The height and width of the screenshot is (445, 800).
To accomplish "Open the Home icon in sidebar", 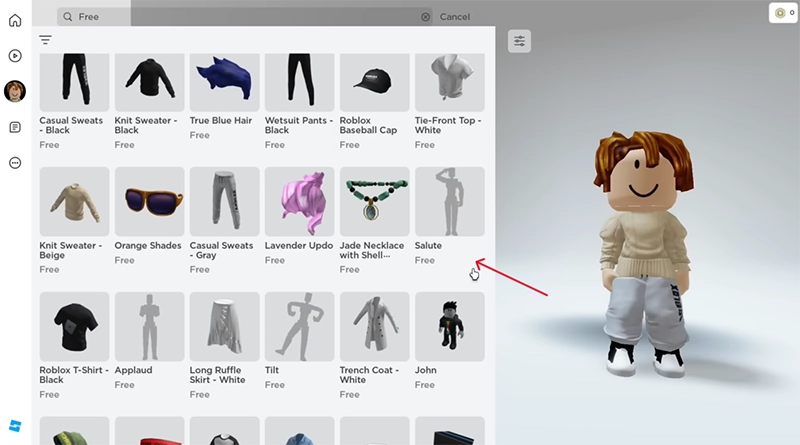I will [x=15, y=20].
